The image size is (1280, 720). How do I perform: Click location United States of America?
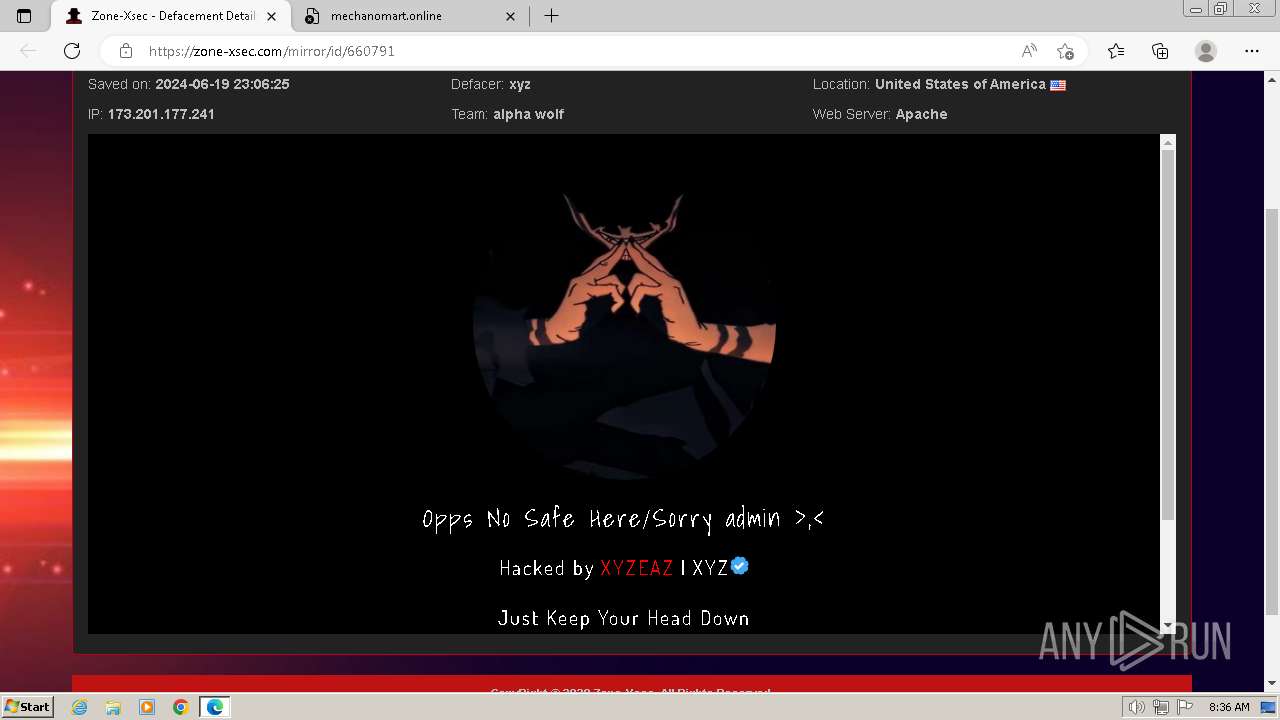960,85
